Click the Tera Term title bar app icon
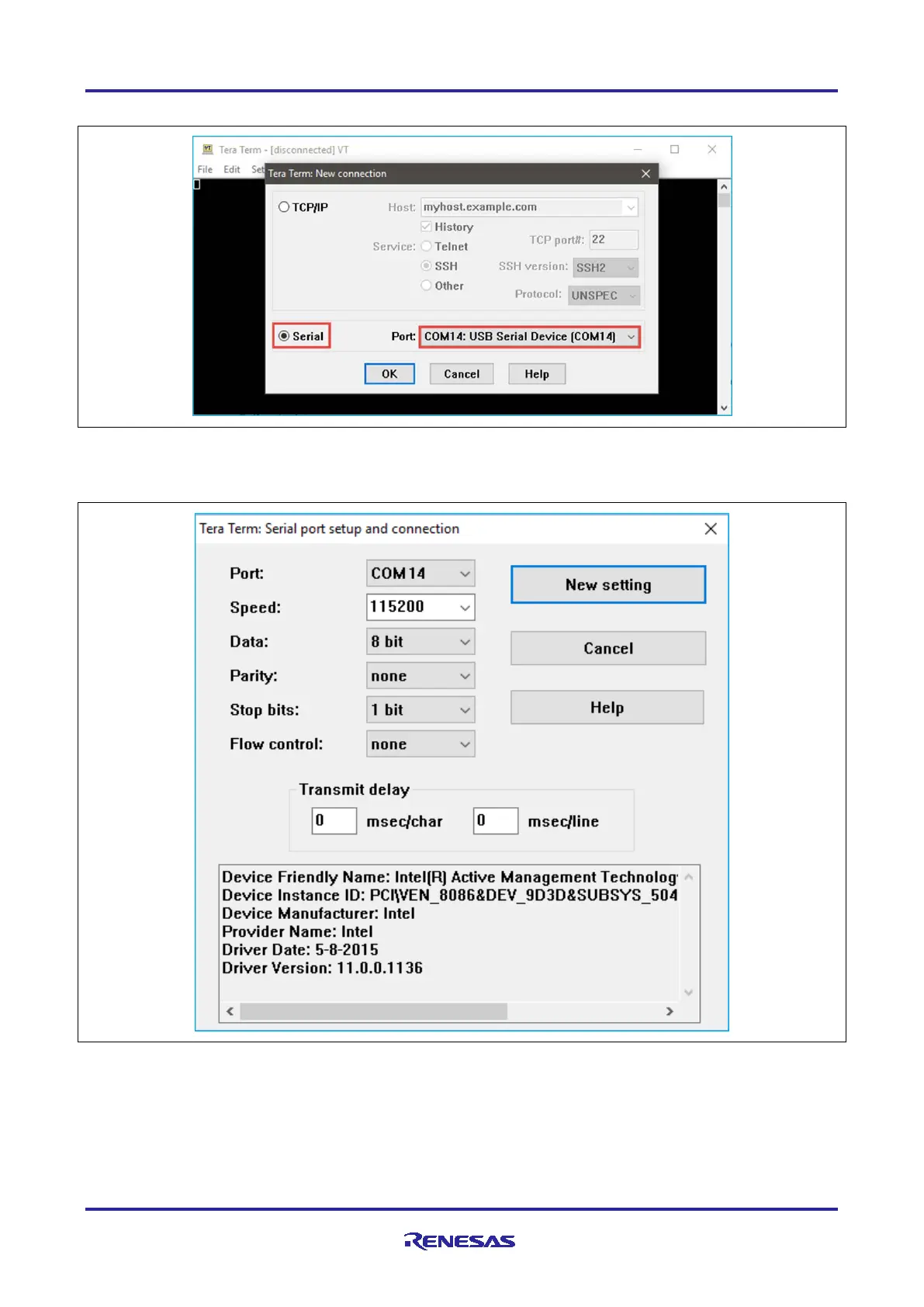Viewport: 924px width, 1307px height. click(x=207, y=149)
